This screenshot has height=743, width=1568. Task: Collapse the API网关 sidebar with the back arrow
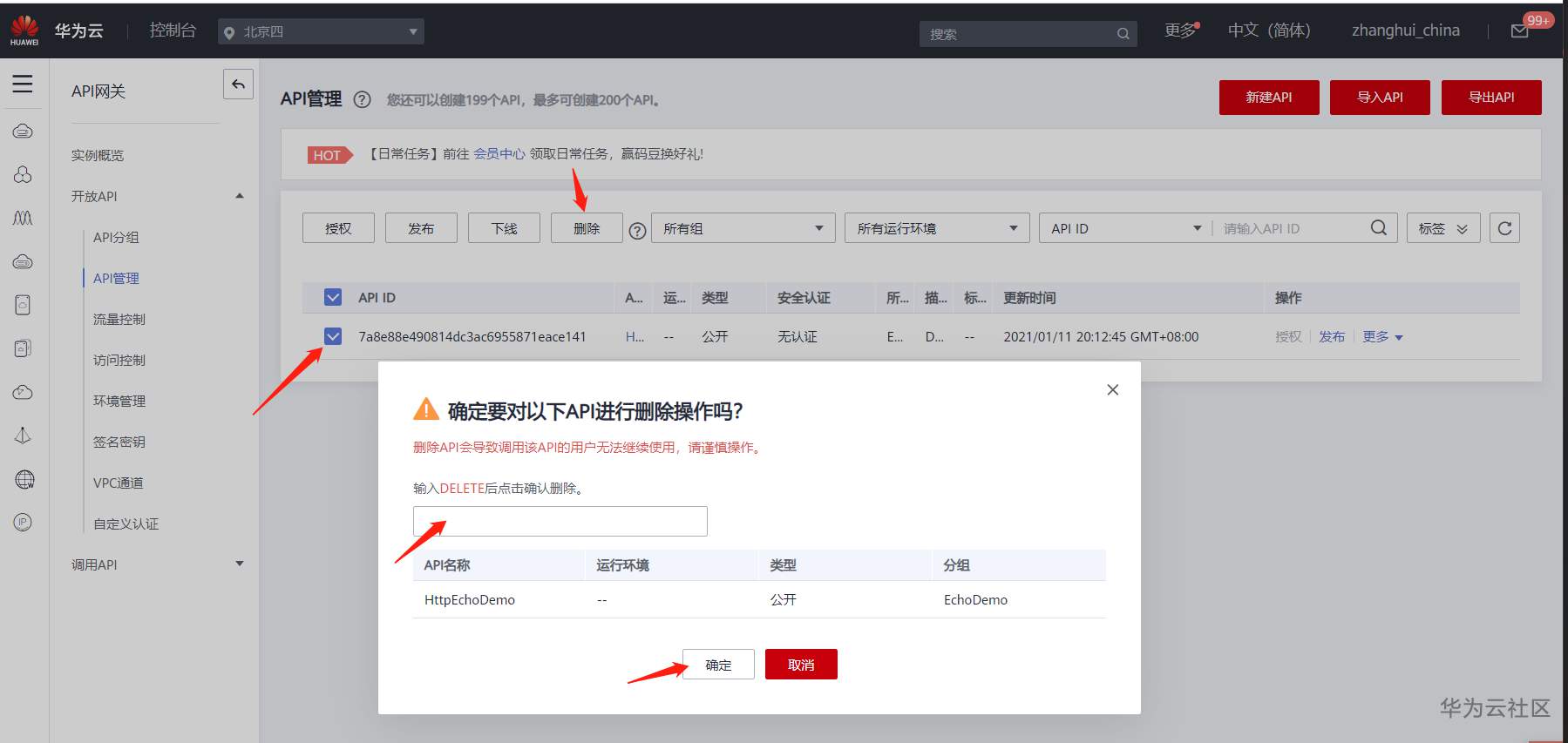tap(238, 84)
